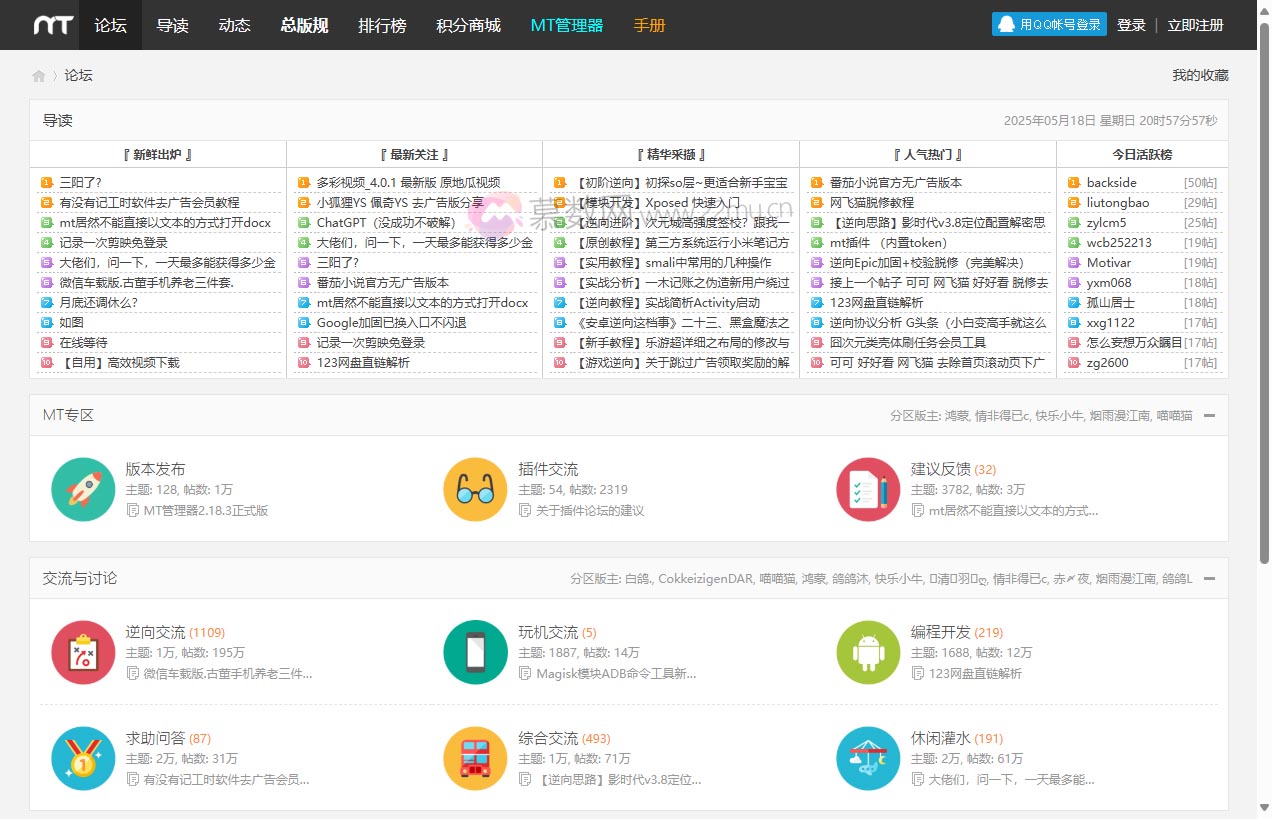
Task: Open the checklist 建议反馈 forum icon
Action: coord(868,490)
